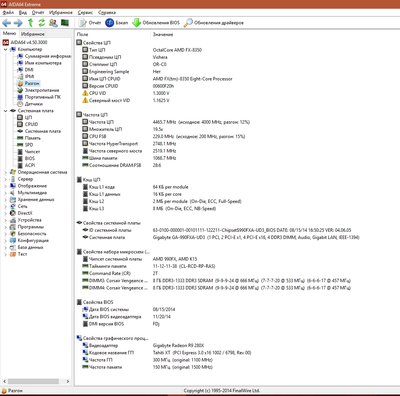Click the driver update magnifier icon

pyautogui.click(x=188, y=23)
